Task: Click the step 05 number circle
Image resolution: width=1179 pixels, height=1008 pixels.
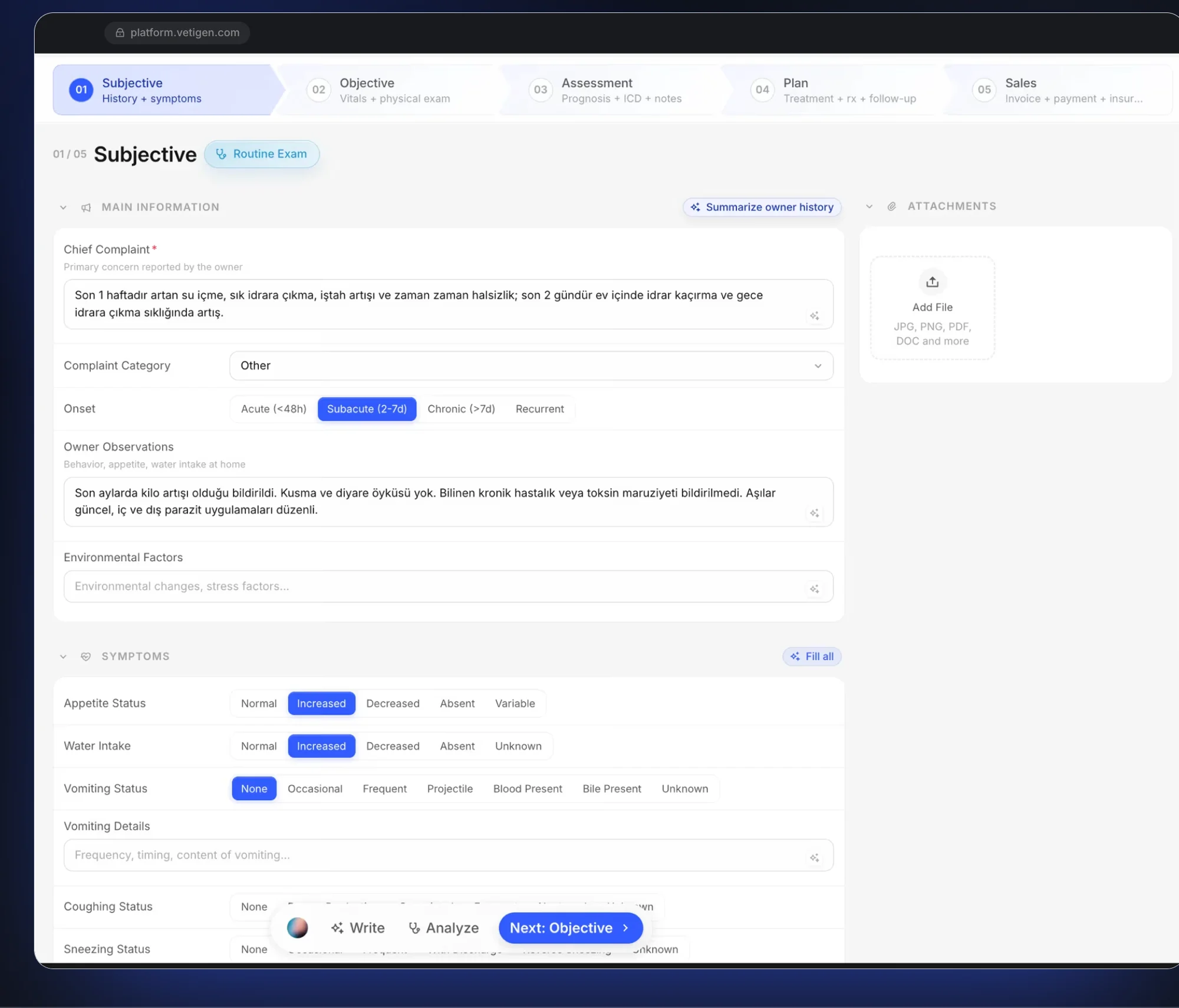Action: pyautogui.click(x=984, y=90)
